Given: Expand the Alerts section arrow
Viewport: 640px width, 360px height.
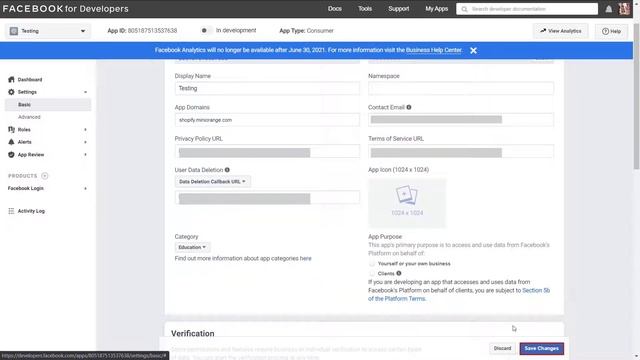Looking at the screenshot, I should click(85, 142).
